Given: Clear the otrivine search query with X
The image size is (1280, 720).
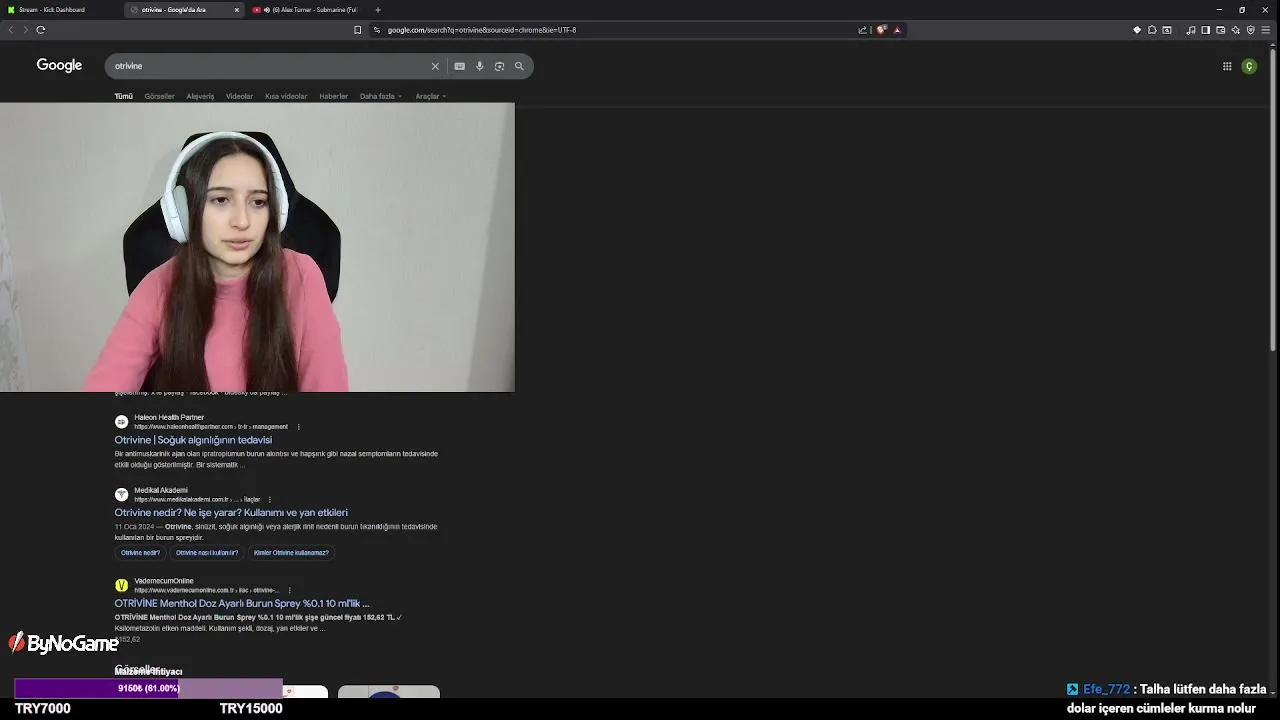Looking at the screenshot, I should (435, 66).
